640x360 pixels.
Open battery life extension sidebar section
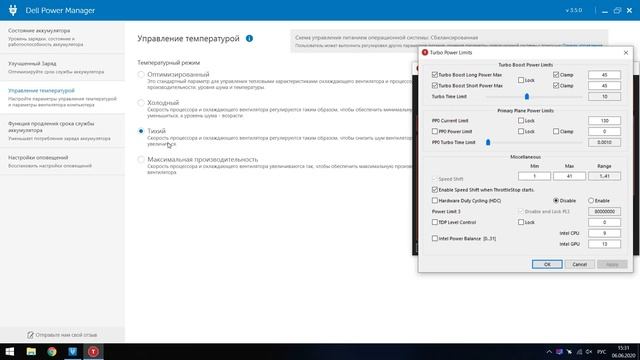click(62, 131)
